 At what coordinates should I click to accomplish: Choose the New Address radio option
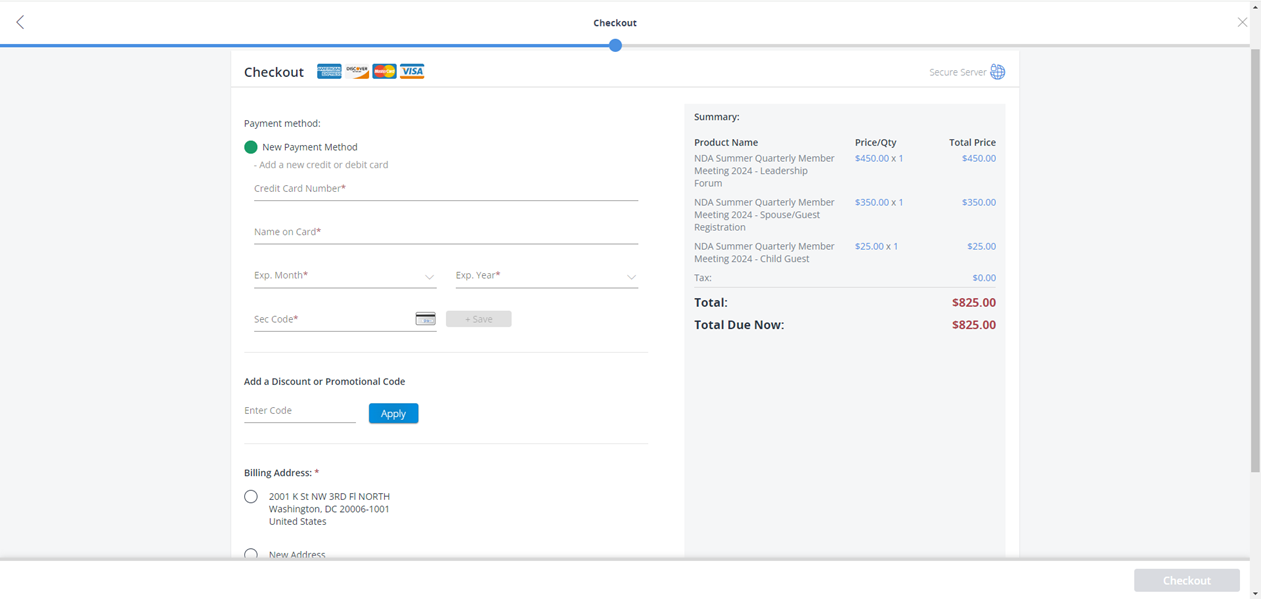[251, 554]
